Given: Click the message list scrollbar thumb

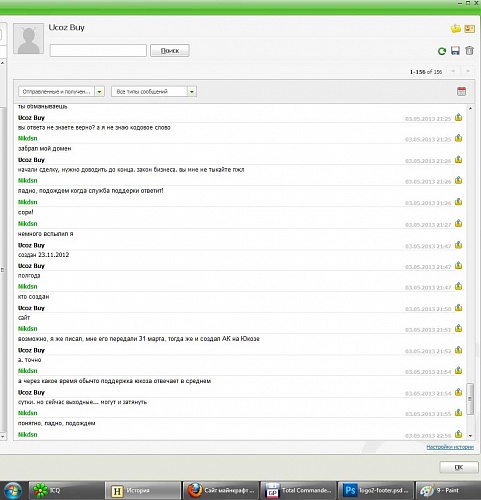Looking at the screenshot, I should pyautogui.click(x=470, y=399).
